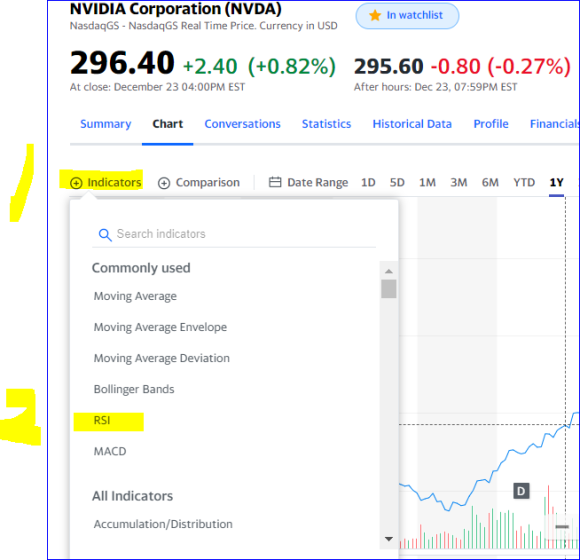Click the indicator list scroll-down arrow
580x560 pixels.
click(x=388, y=539)
